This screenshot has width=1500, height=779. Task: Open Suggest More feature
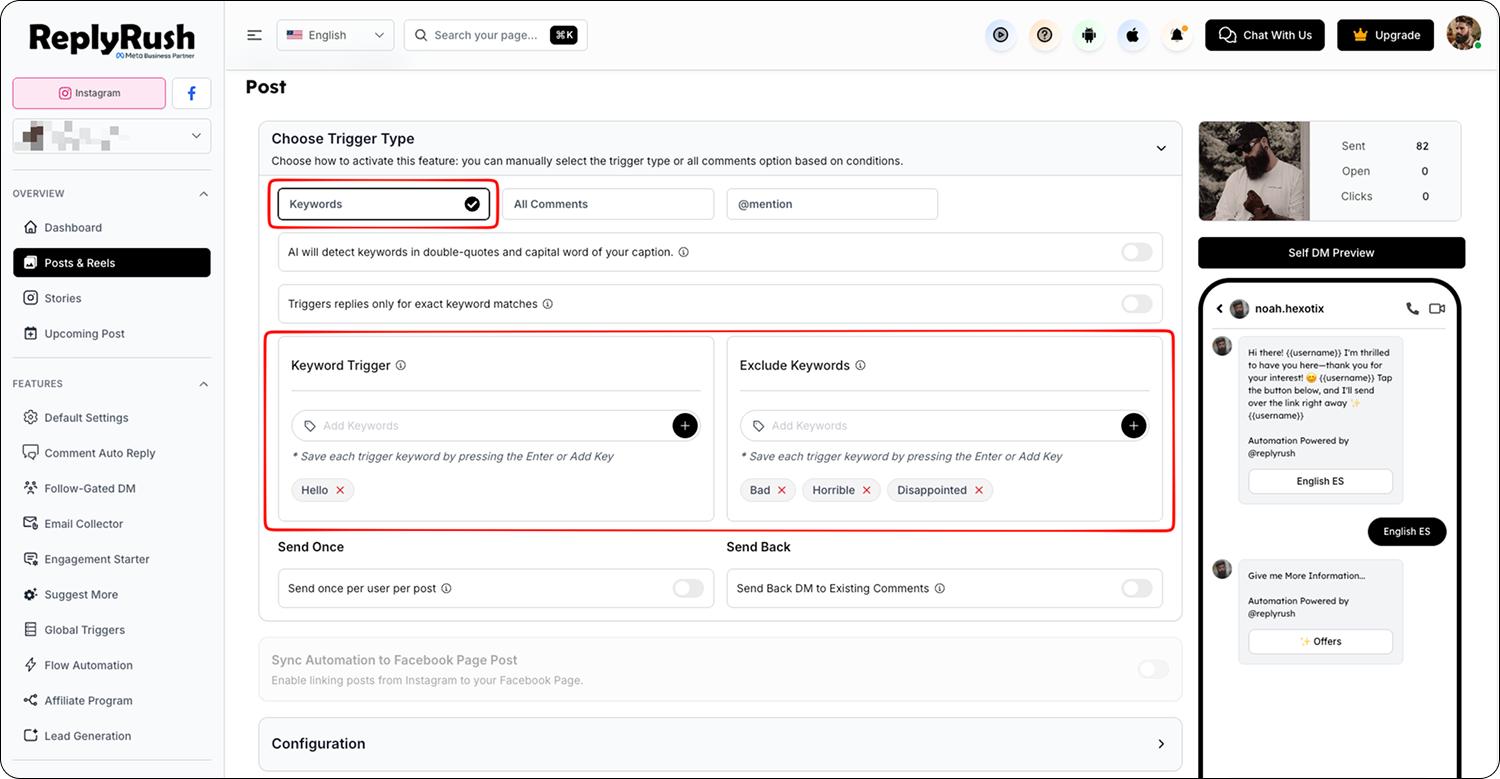coord(112,595)
